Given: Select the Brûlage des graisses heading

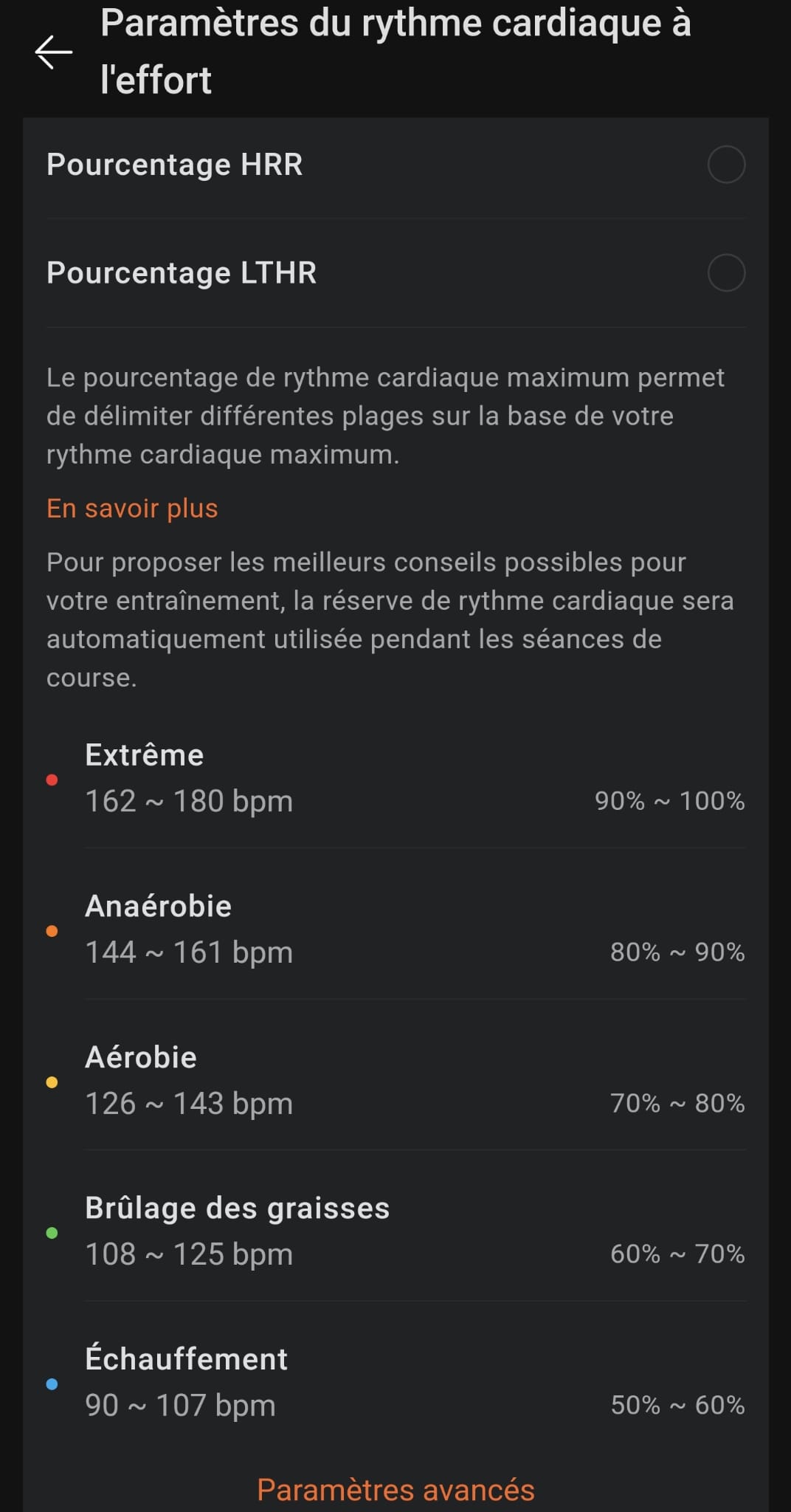Looking at the screenshot, I should [238, 1209].
